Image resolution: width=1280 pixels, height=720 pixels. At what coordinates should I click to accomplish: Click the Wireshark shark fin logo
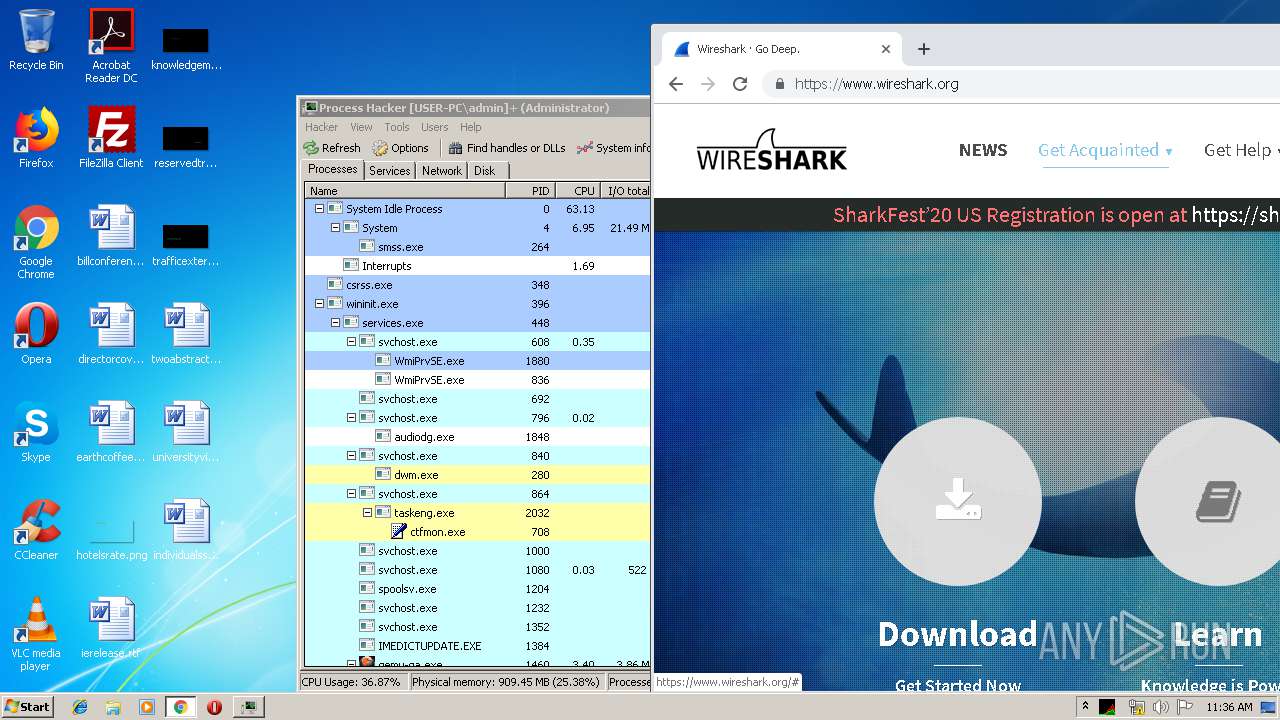tap(771, 150)
